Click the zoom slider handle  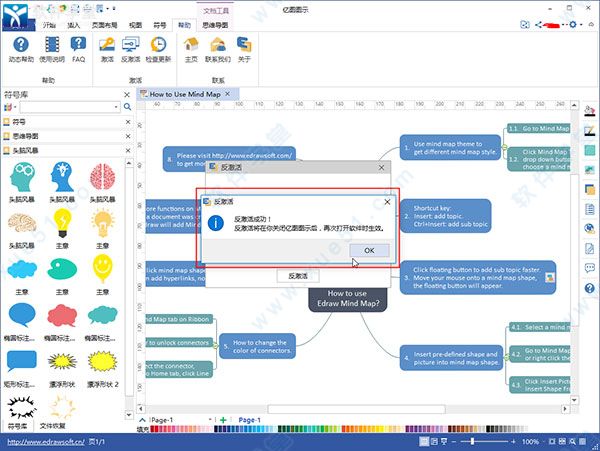click(x=473, y=441)
